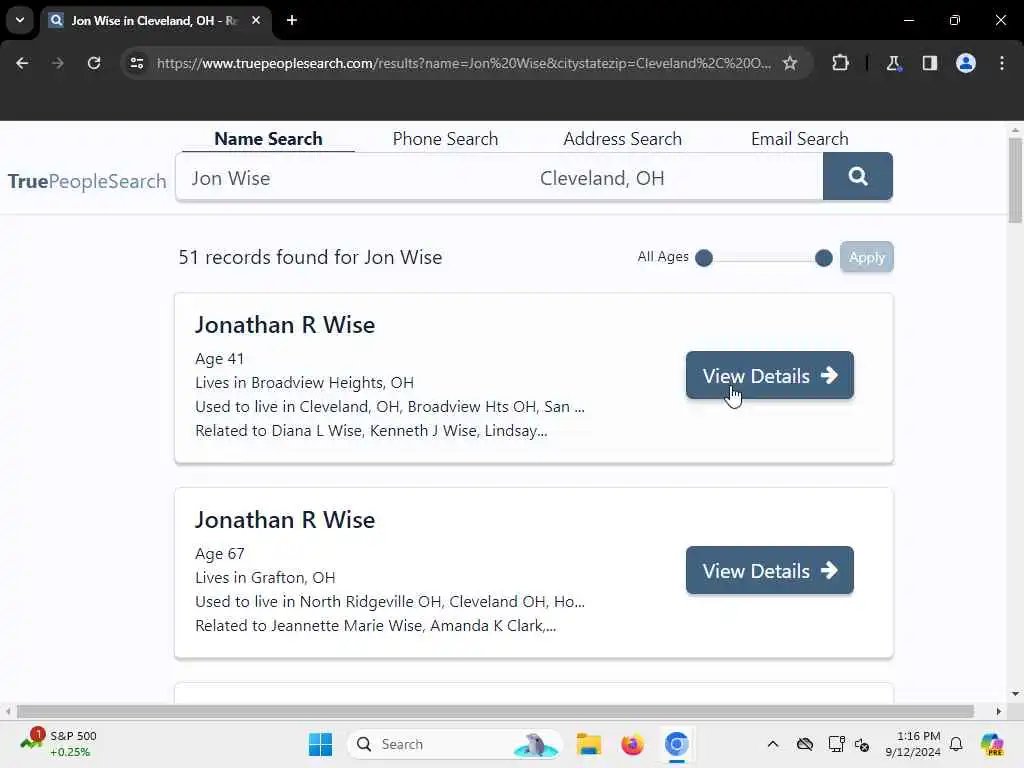Screen dimensions: 1024x768
Task: Open the taskbar clock showing 1:16 PM
Action: click(913, 744)
